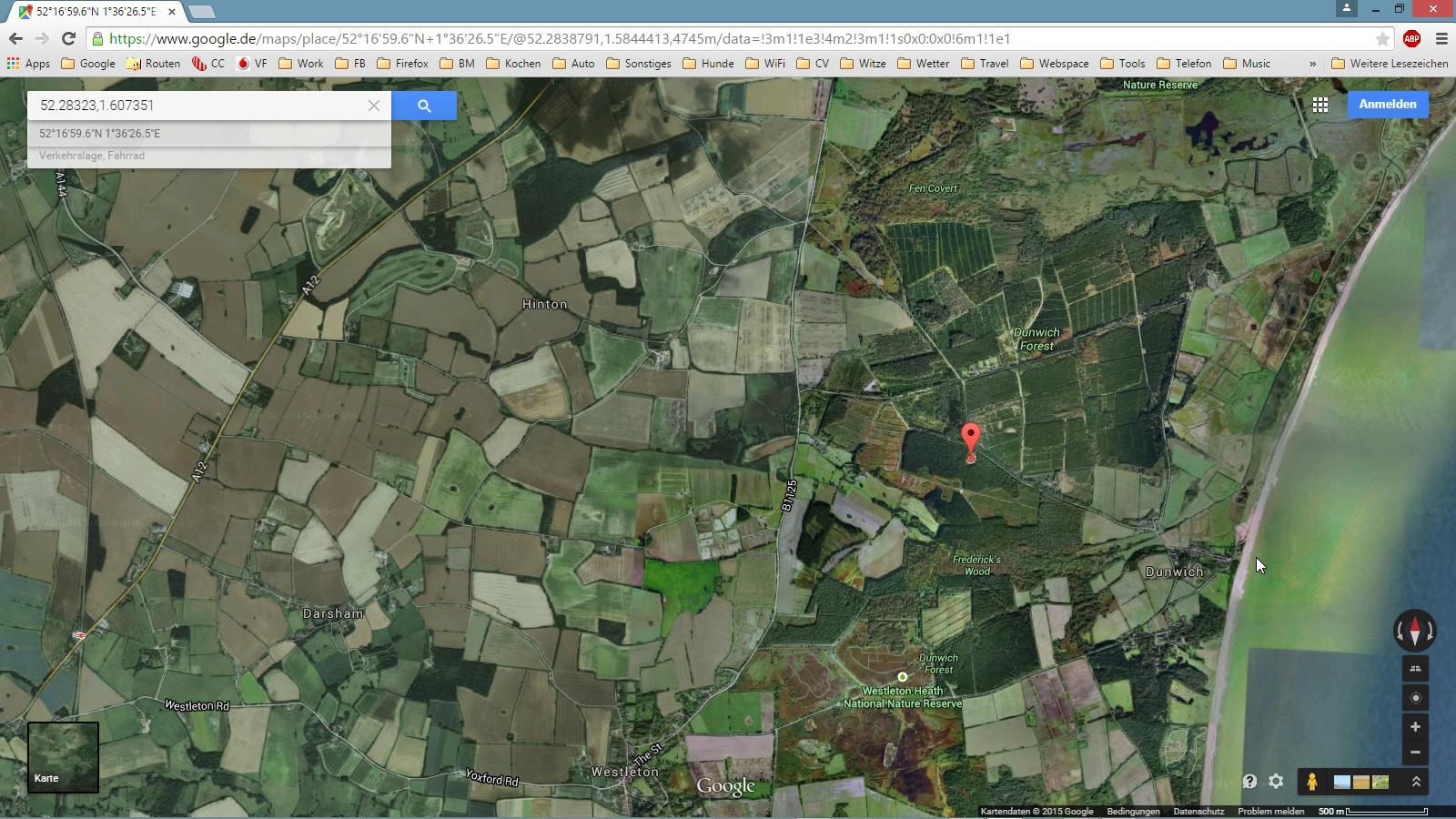Click the Dunwich place label
The image size is (1456, 819).
click(x=1174, y=572)
